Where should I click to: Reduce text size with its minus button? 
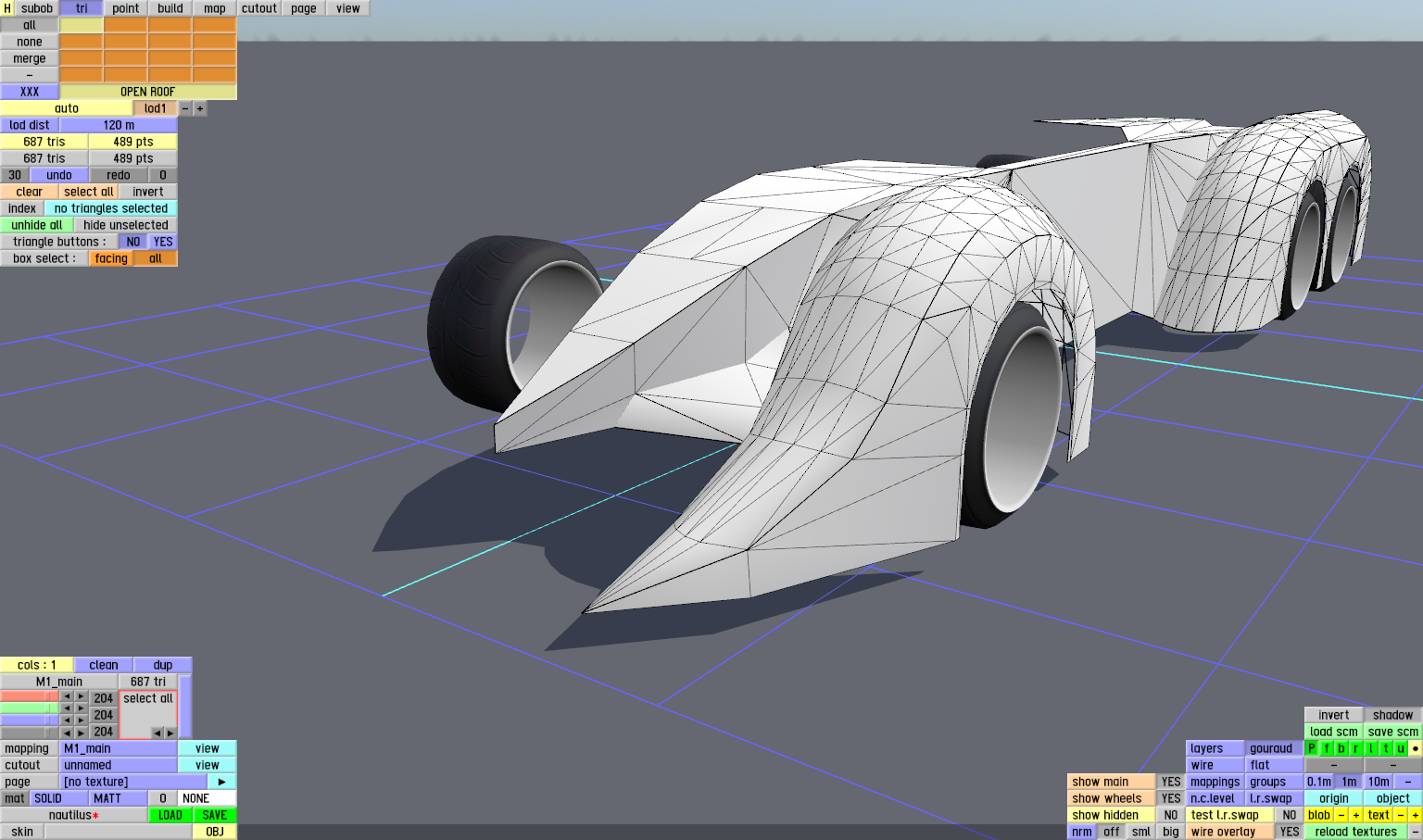point(1401,815)
